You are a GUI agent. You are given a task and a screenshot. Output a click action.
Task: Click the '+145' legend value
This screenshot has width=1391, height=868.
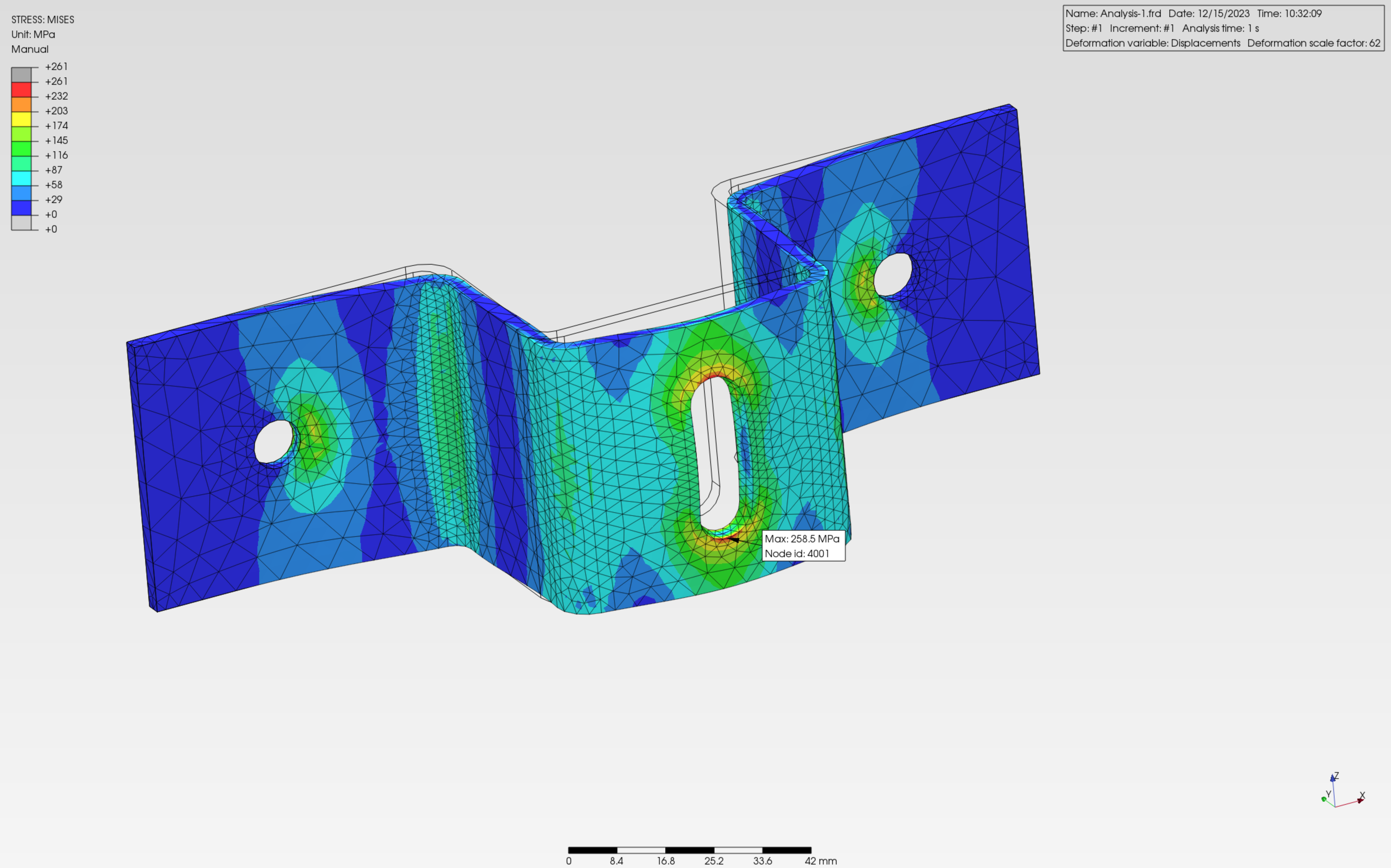pos(56,141)
